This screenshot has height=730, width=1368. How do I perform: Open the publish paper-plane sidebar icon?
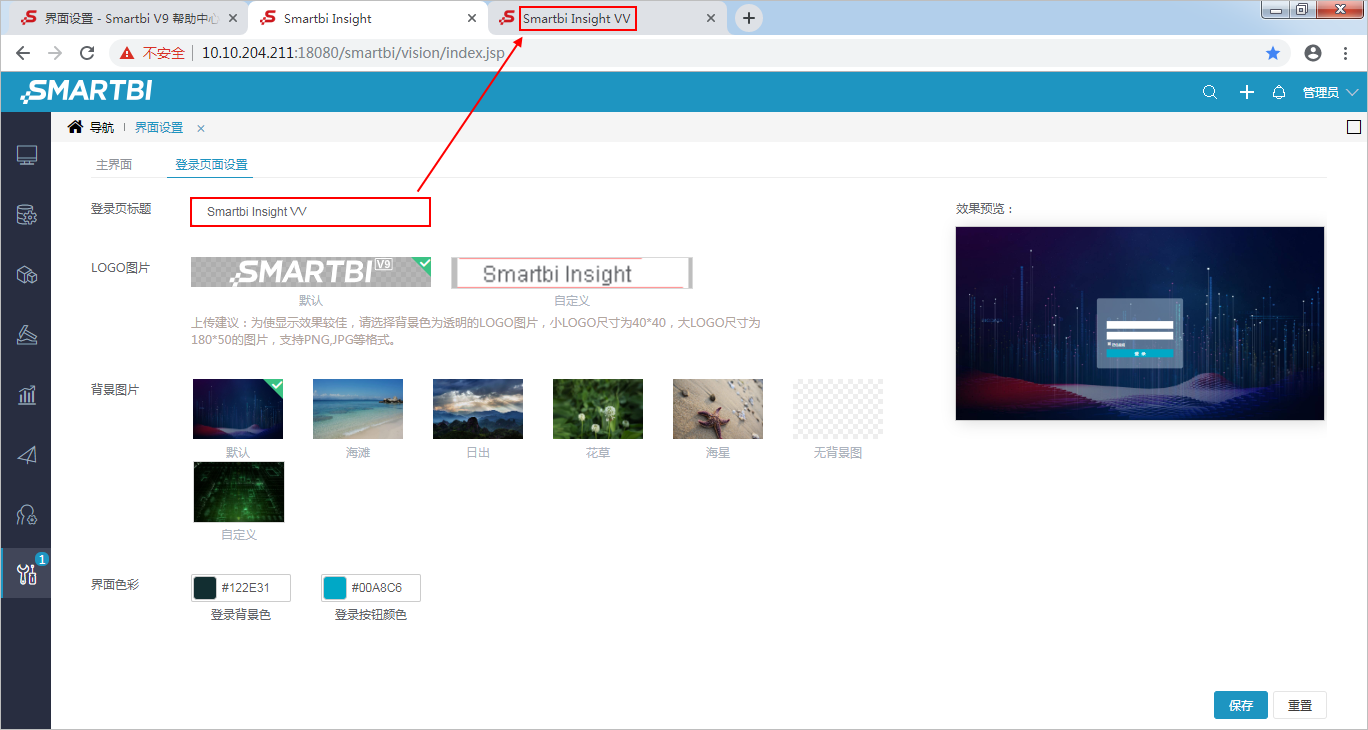tap(27, 455)
